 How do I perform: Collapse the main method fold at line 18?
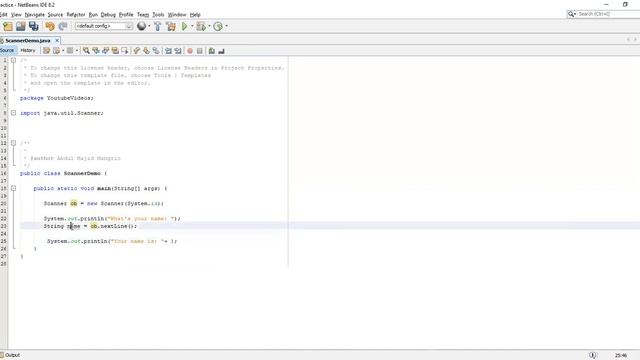[x=13, y=188]
